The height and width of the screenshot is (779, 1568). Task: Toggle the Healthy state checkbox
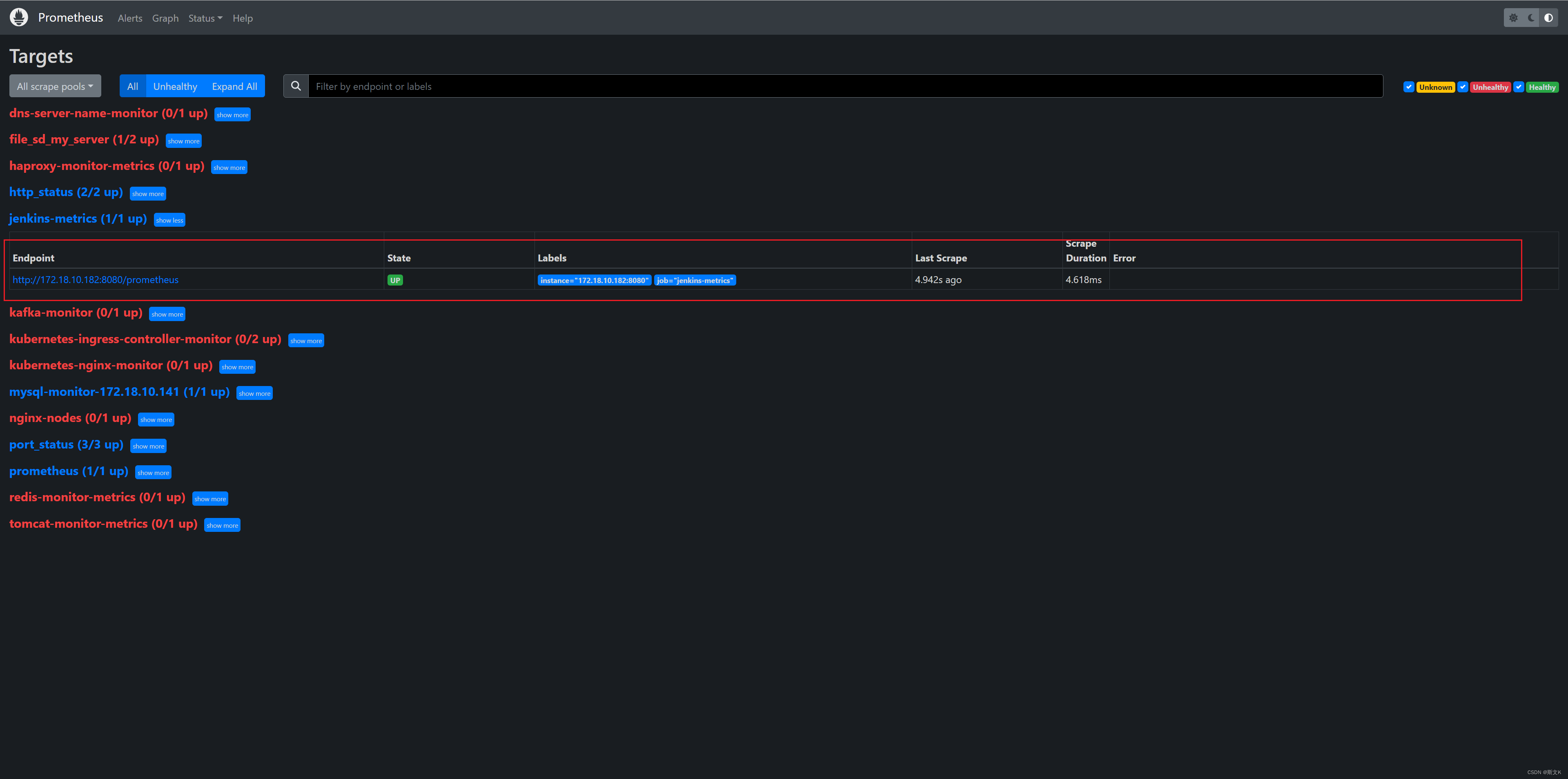pyautogui.click(x=1519, y=87)
